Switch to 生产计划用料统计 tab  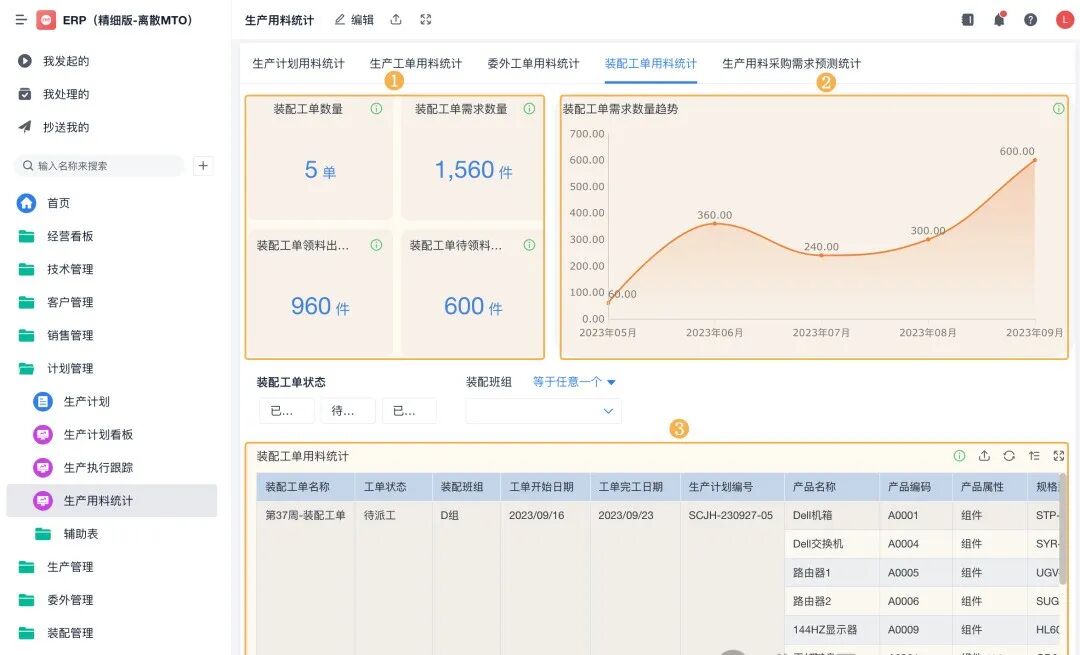[x=298, y=63]
